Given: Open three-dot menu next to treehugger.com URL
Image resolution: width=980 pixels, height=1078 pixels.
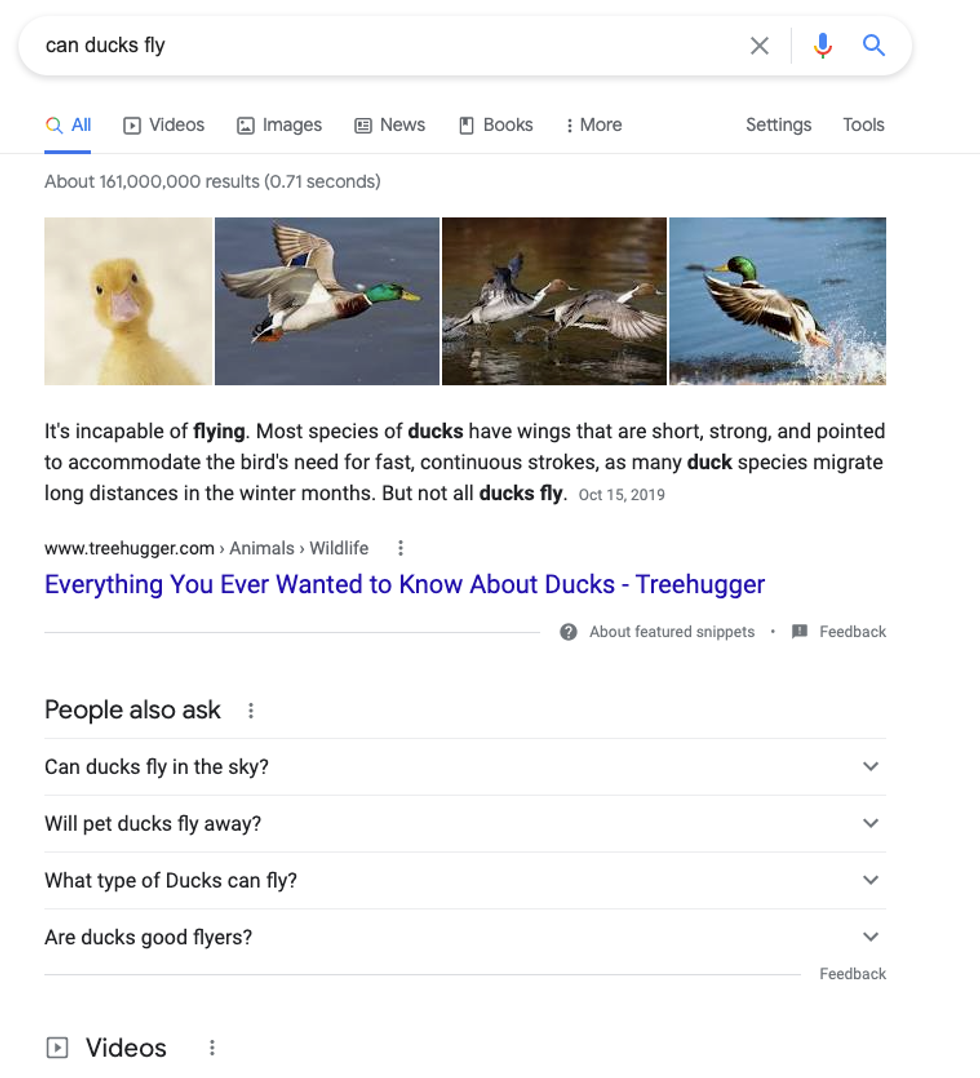Looking at the screenshot, I should 400,548.
